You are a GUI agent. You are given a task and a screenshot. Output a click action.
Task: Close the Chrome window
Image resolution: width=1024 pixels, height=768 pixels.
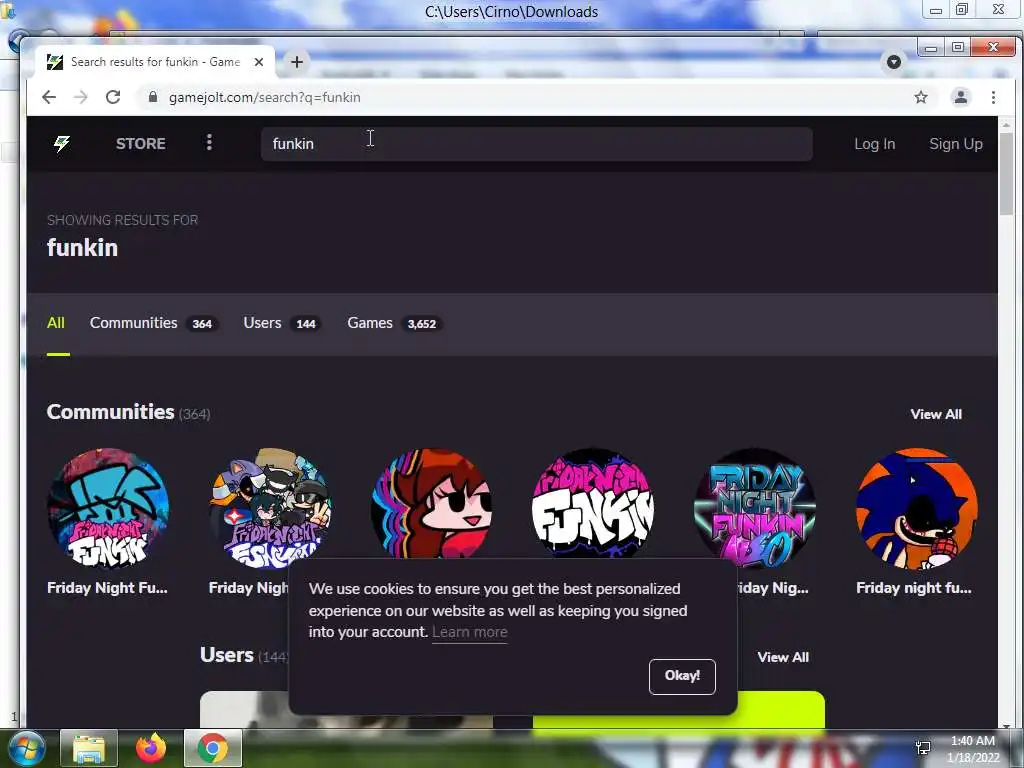click(x=993, y=48)
